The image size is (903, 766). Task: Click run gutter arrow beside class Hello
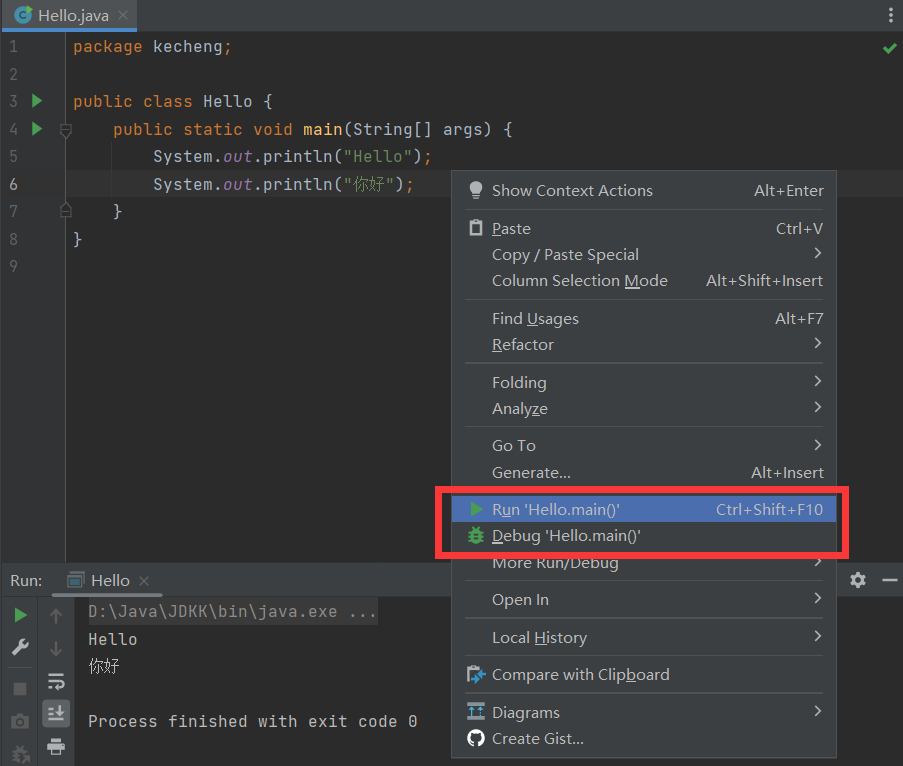(x=37, y=101)
